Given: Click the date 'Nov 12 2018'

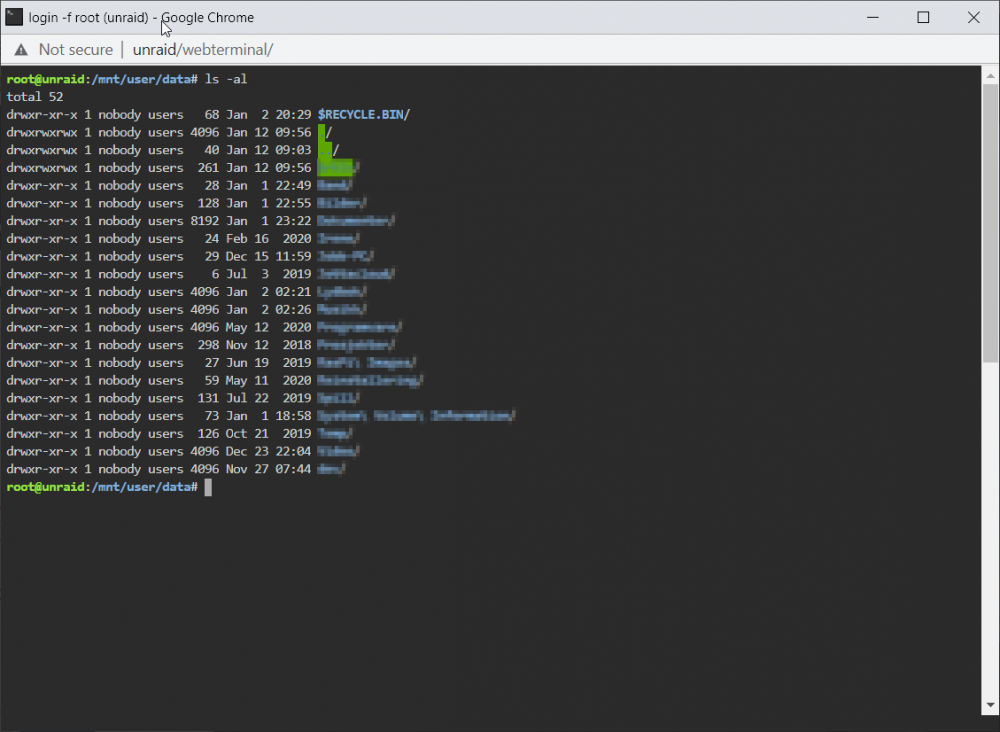Looking at the screenshot, I should coord(268,345).
